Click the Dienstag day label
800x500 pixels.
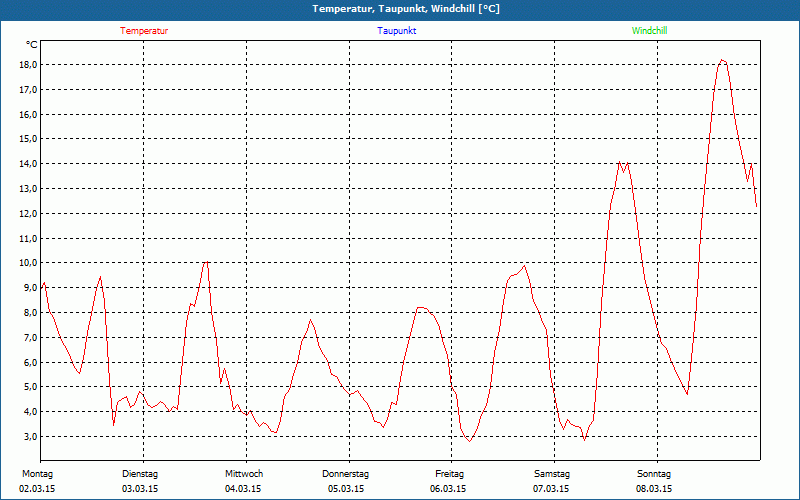tap(140, 474)
